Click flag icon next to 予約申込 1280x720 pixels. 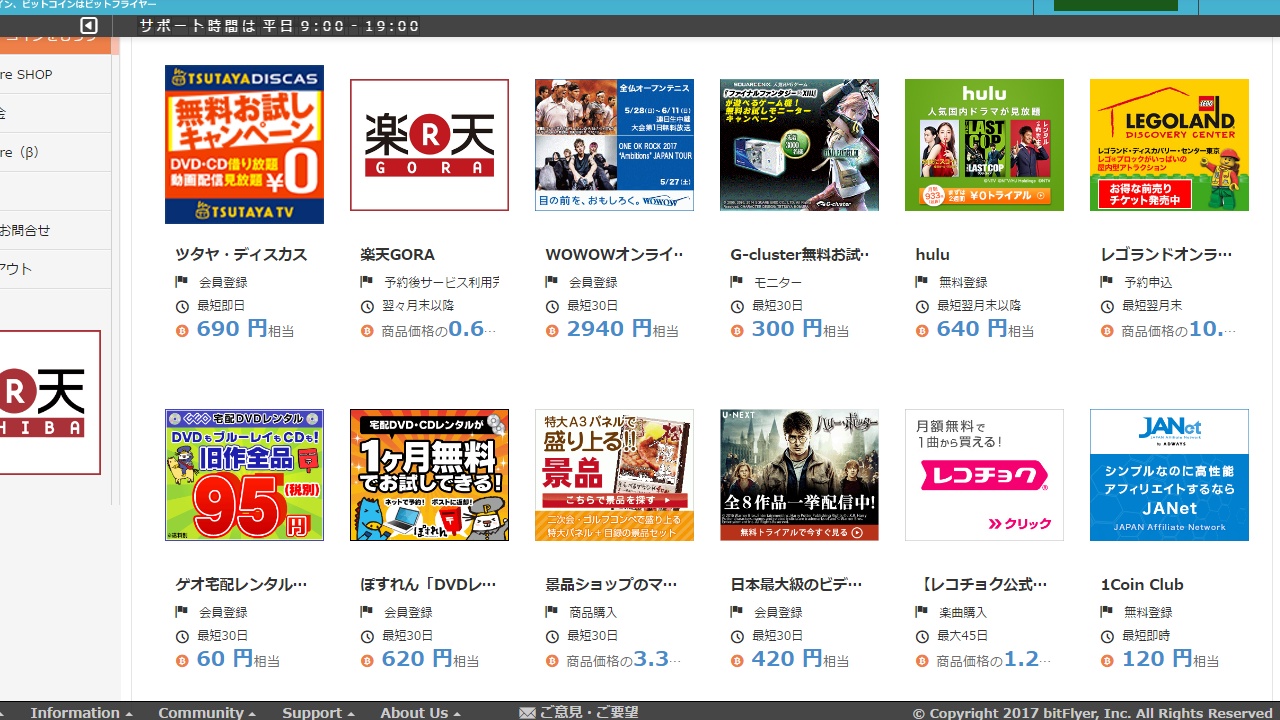1107,282
